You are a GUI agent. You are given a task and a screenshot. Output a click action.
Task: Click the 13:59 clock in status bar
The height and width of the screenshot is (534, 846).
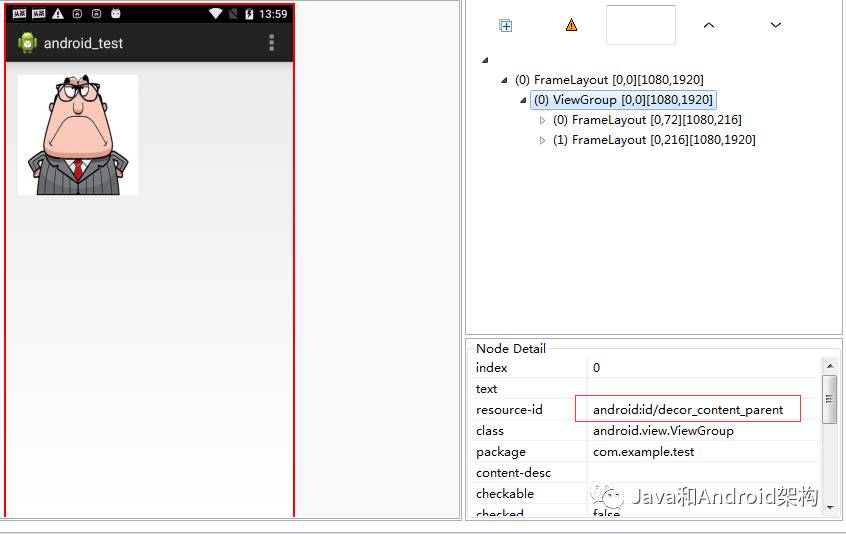click(x=273, y=14)
